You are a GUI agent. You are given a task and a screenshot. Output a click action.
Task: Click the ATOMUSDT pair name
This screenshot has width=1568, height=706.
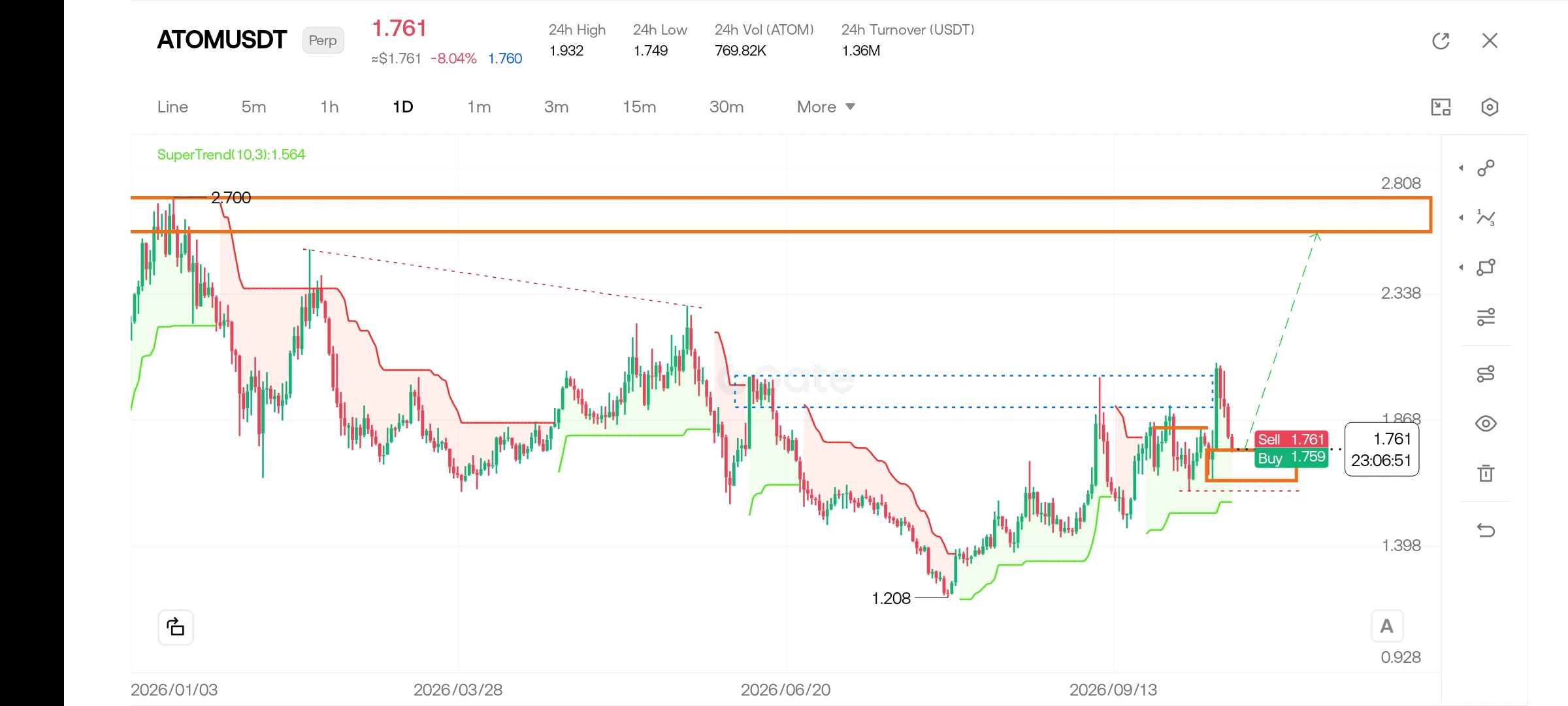tap(221, 40)
